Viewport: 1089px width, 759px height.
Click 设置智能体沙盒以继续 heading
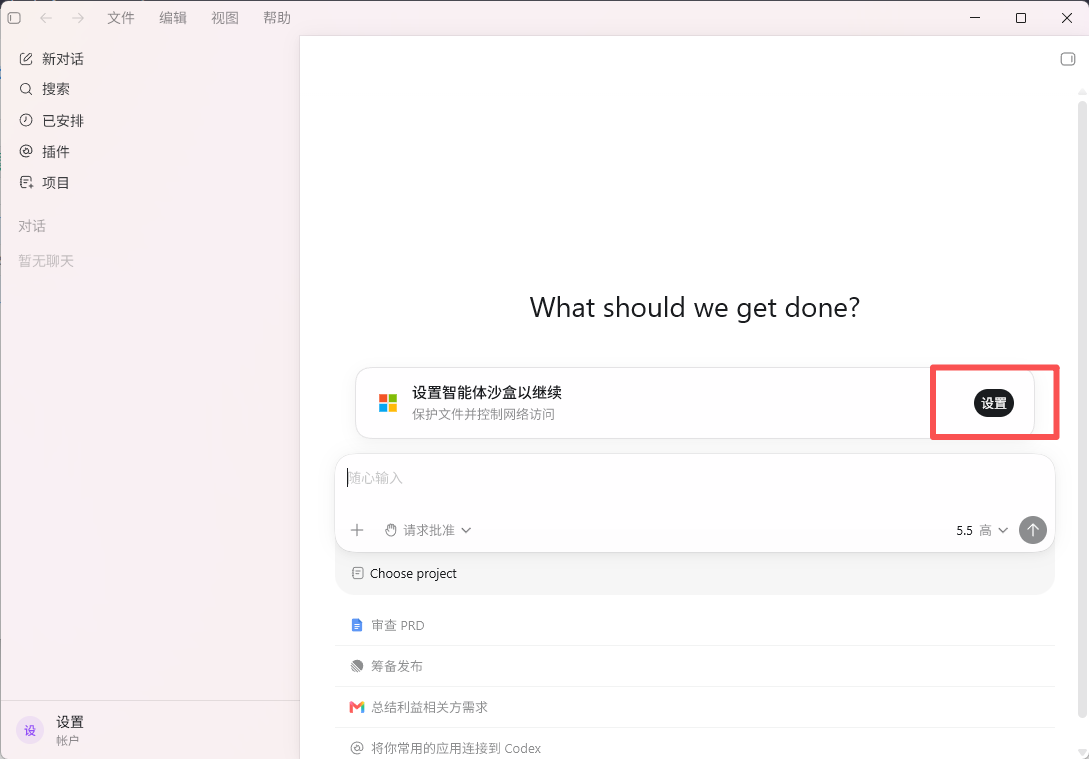(487, 392)
